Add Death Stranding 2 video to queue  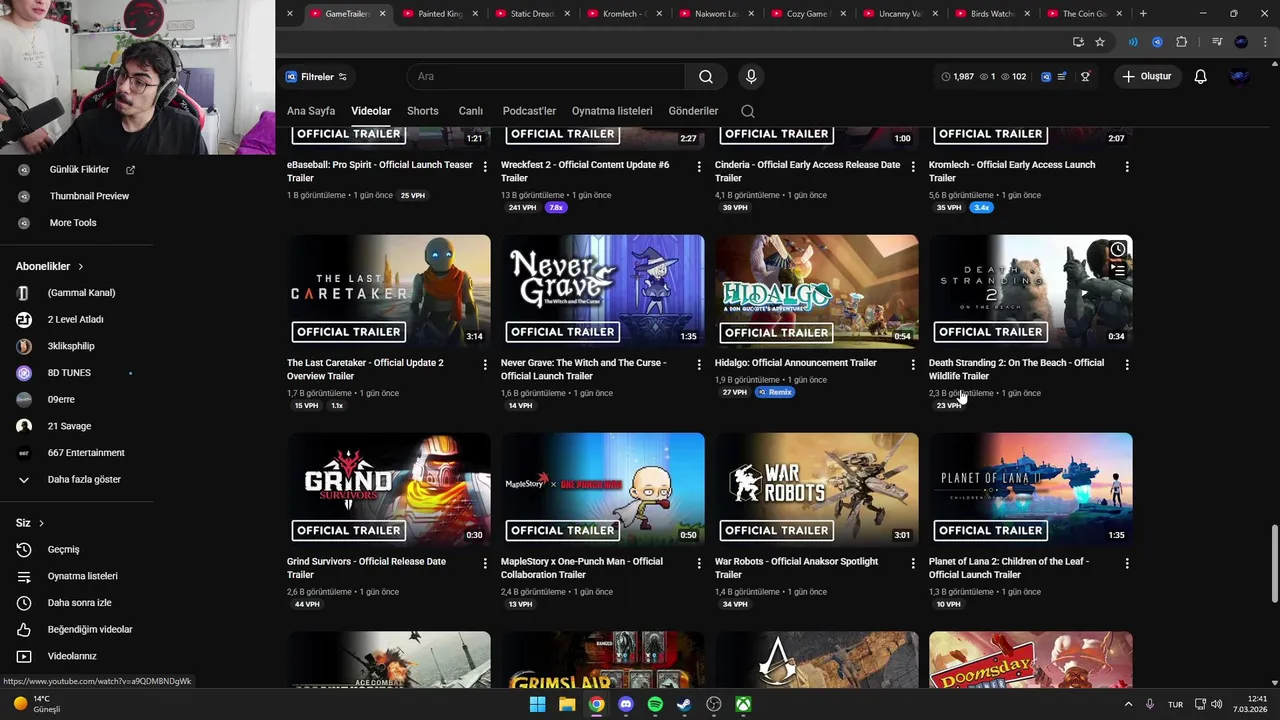[x=1118, y=270]
